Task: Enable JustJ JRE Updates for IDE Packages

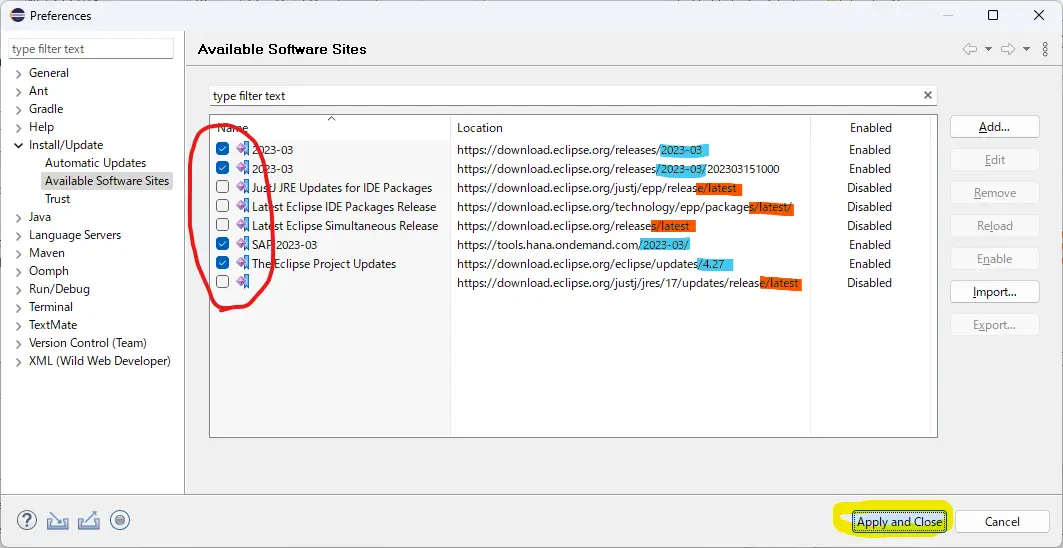Action: (x=222, y=187)
